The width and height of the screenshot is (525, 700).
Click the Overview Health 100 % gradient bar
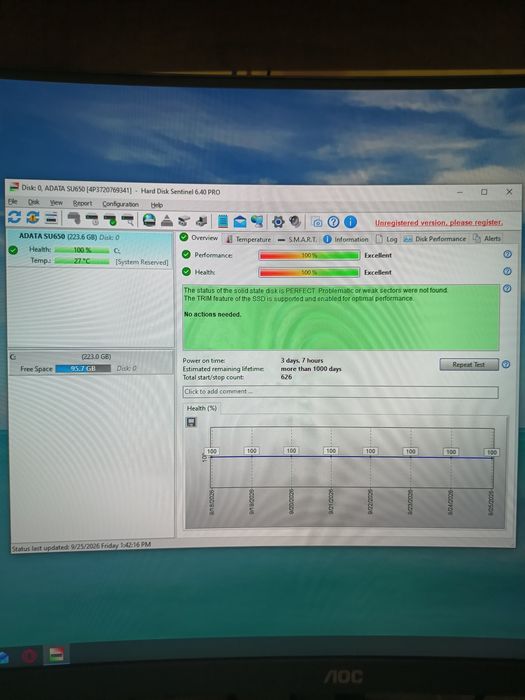coord(309,272)
